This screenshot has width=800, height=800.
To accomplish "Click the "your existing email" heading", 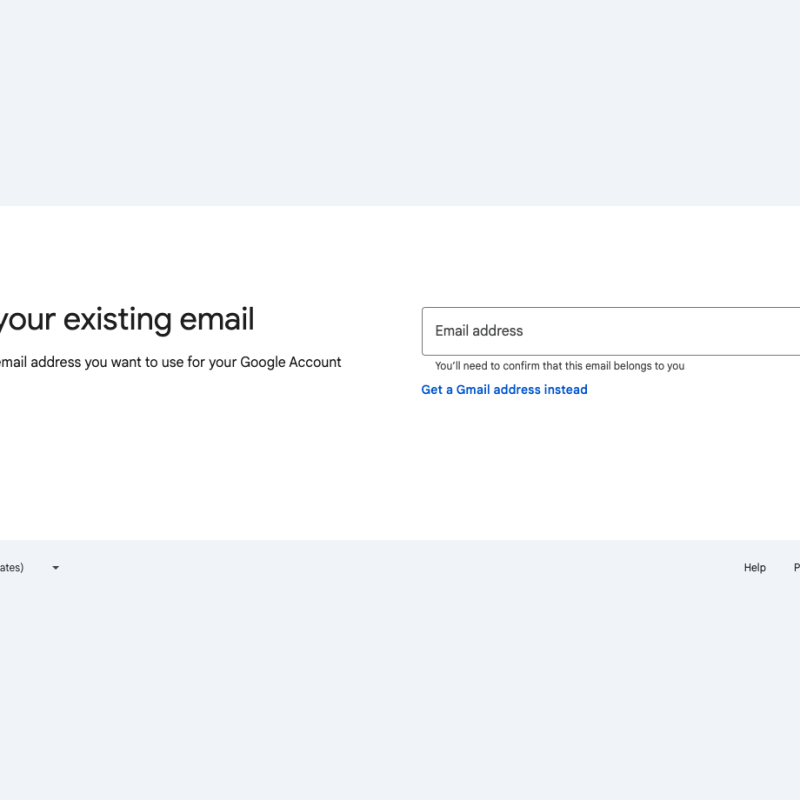I will pos(126,320).
